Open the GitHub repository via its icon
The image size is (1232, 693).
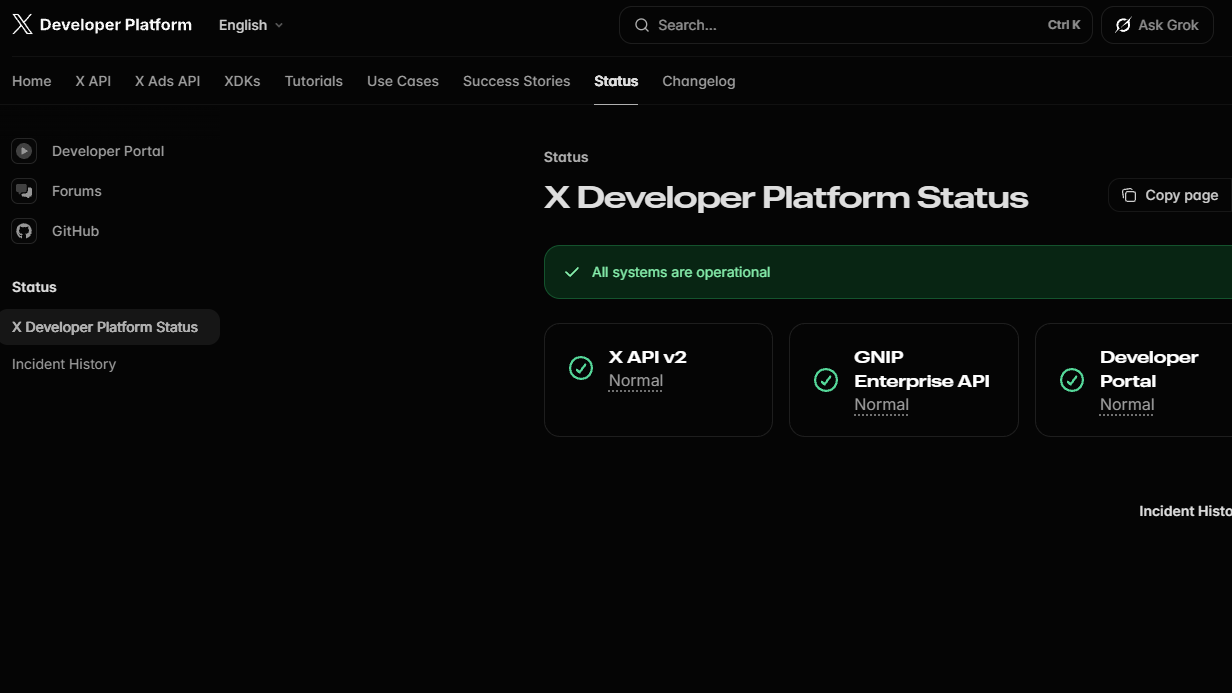pyautogui.click(x=23, y=231)
